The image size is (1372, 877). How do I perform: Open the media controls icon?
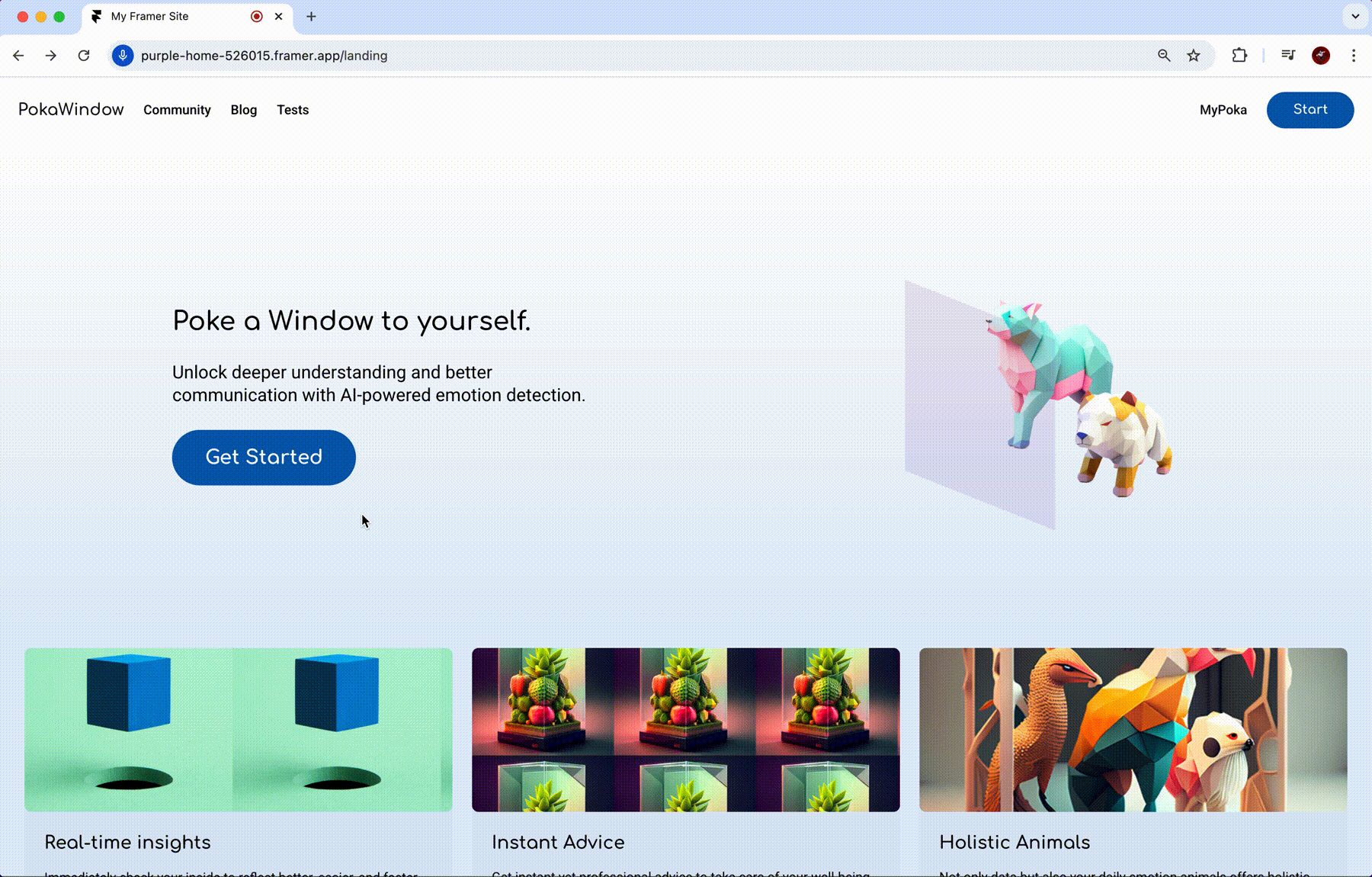[x=1288, y=56]
